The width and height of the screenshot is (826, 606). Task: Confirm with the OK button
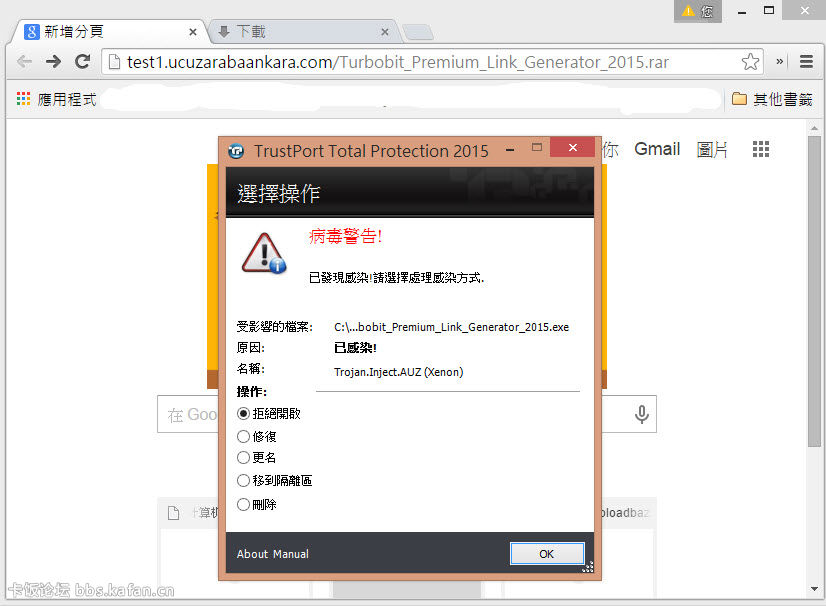pyautogui.click(x=547, y=554)
